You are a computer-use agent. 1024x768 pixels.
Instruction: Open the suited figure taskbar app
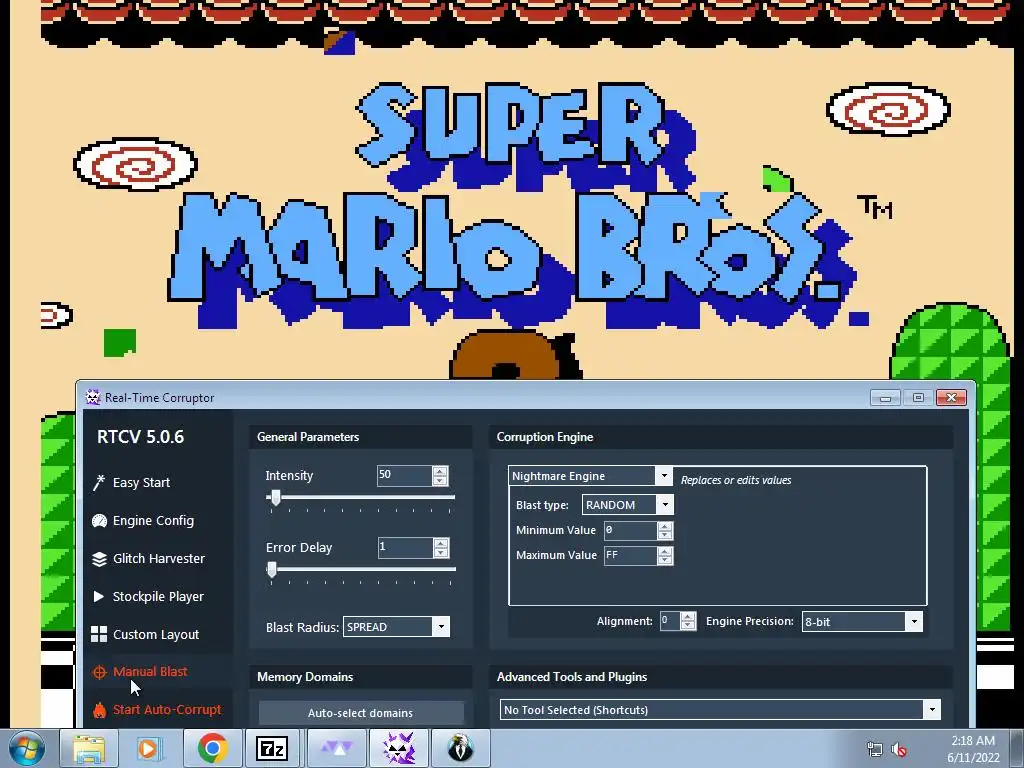pyautogui.click(x=460, y=748)
